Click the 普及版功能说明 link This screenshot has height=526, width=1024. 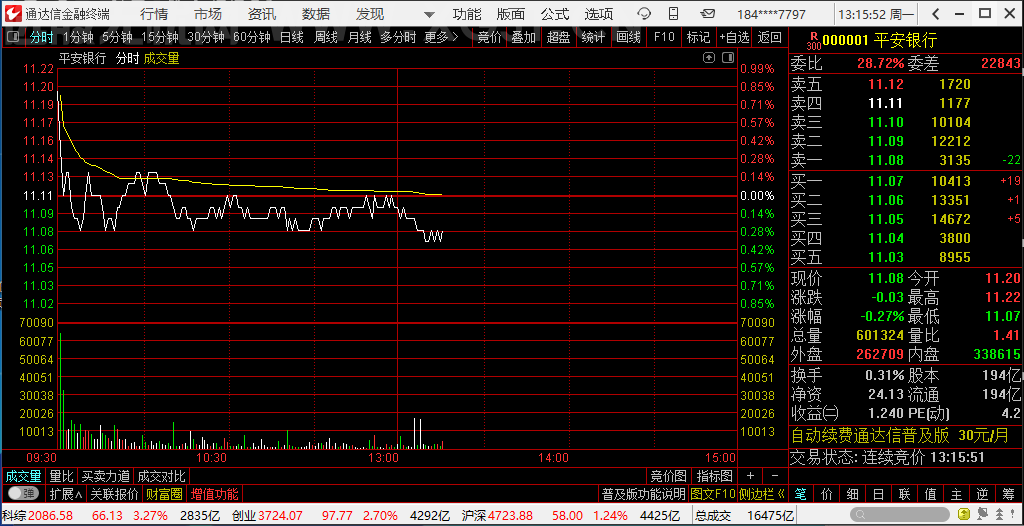[x=643, y=494]
